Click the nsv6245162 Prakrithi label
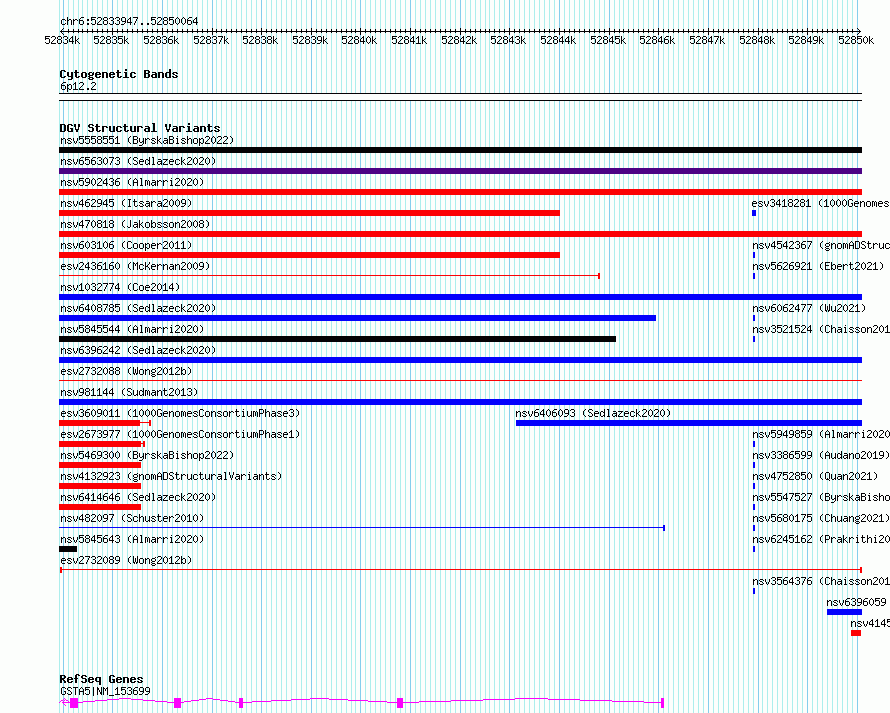 coord(821,539)
